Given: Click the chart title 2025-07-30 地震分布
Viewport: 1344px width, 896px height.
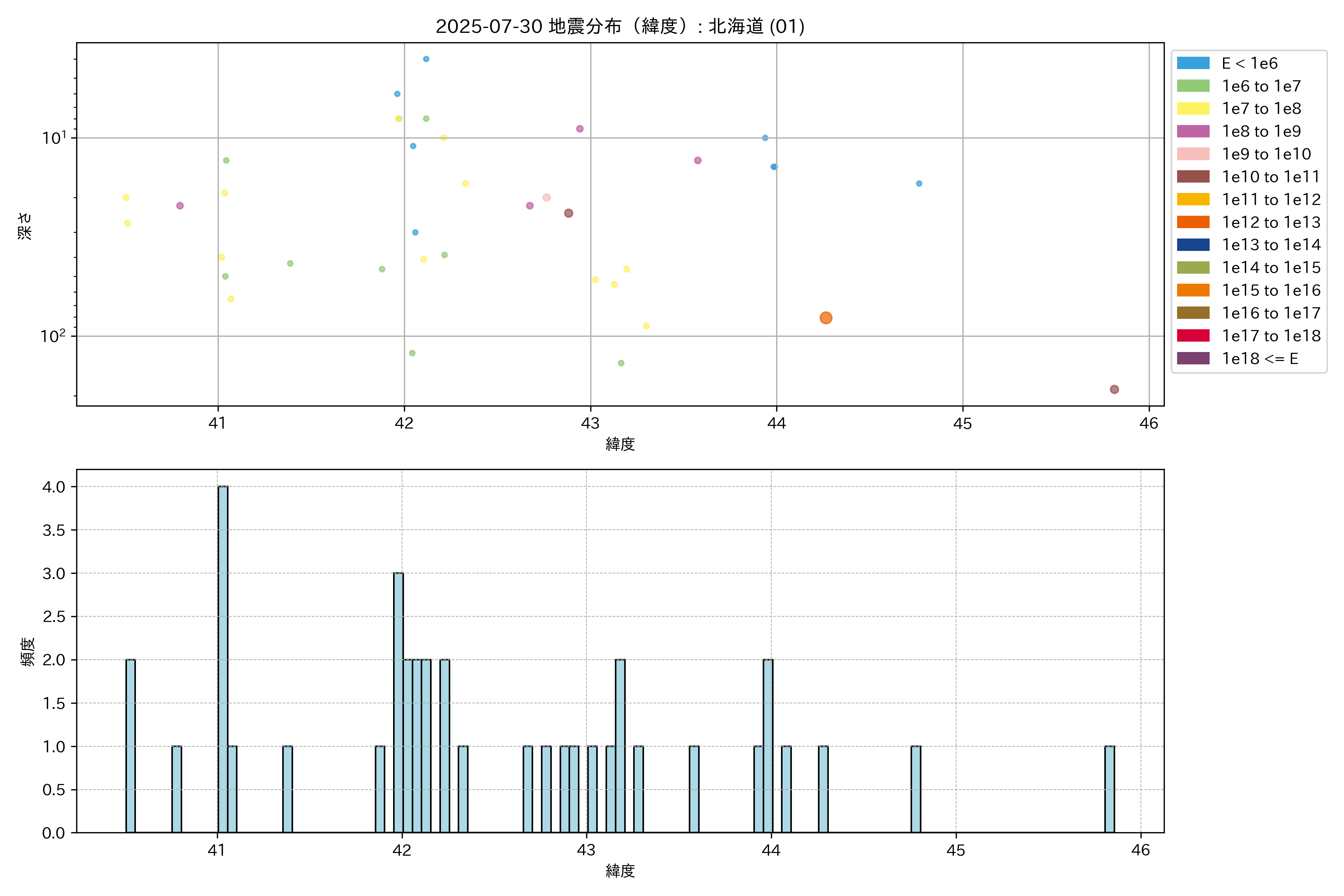Looking at the screenshot, I should (620, 26).
